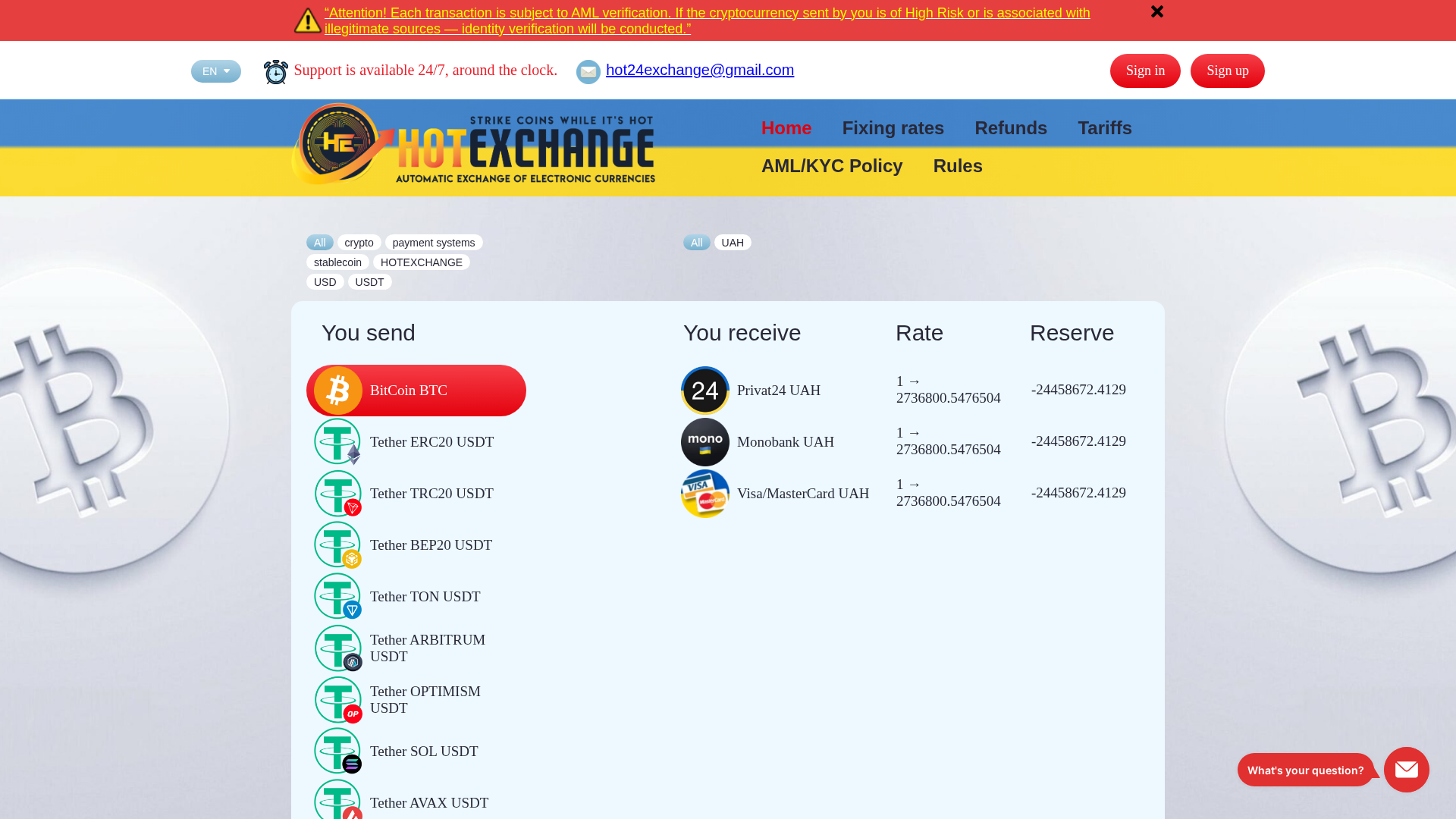The height and width of the screenshot is (819, 1456).
Task: Select Tether TRC20 USDT label
Action: point(431,494)
